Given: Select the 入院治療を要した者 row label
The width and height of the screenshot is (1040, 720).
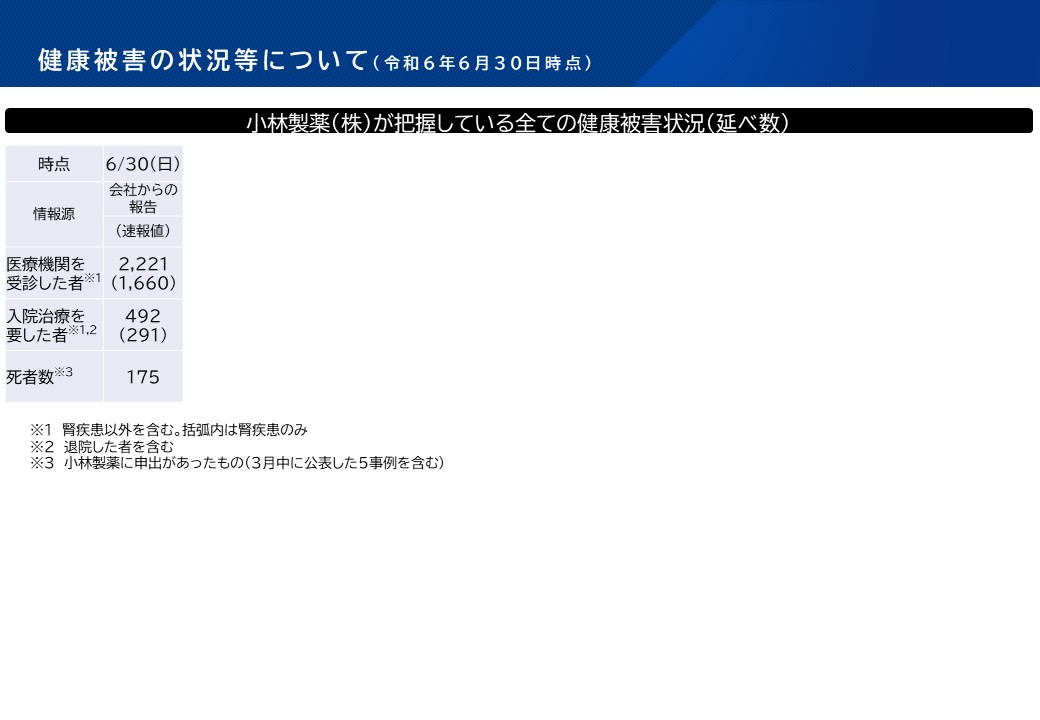Looking at the screenshot, I should tap(45, 325).
